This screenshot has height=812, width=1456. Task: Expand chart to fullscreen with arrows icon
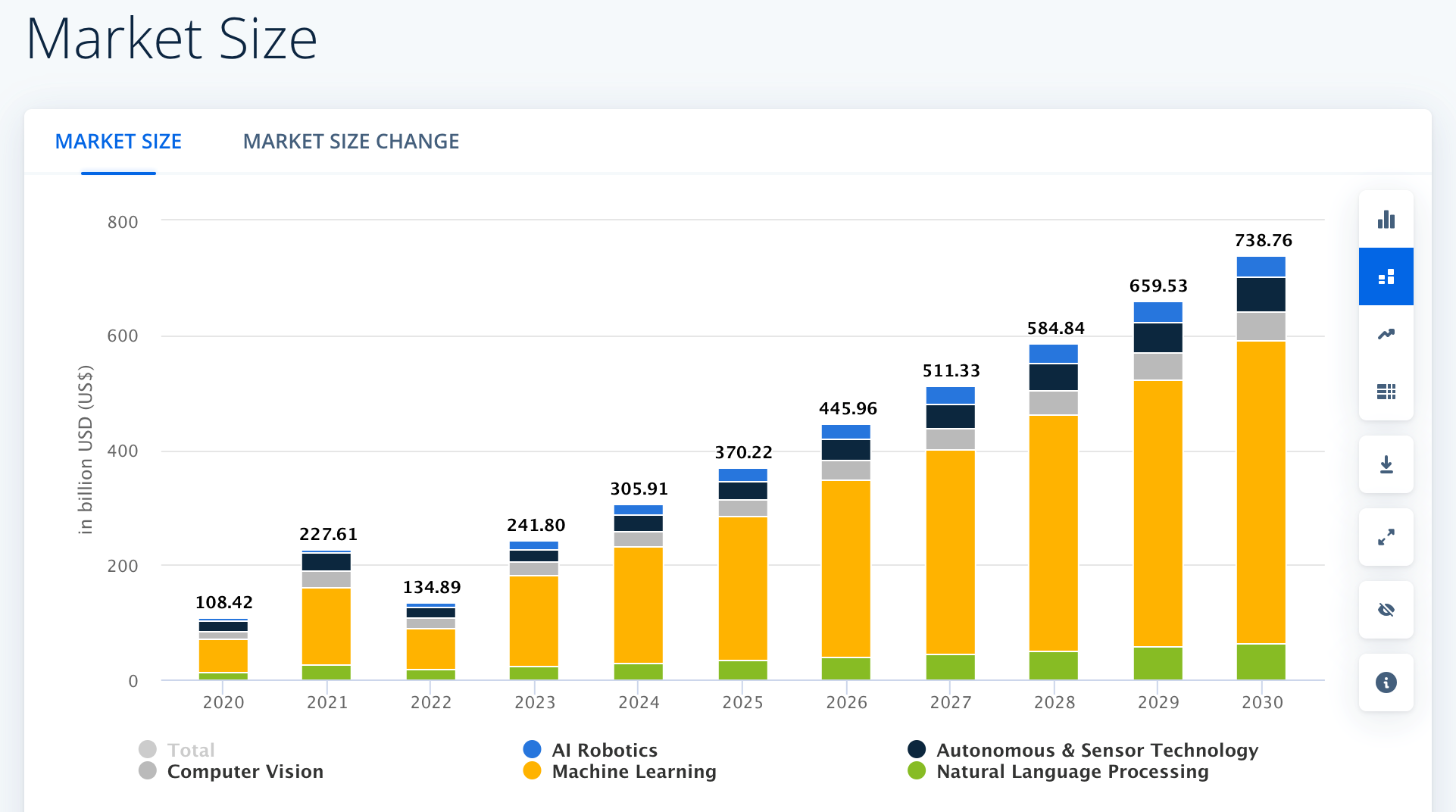tap(1386, 537)
